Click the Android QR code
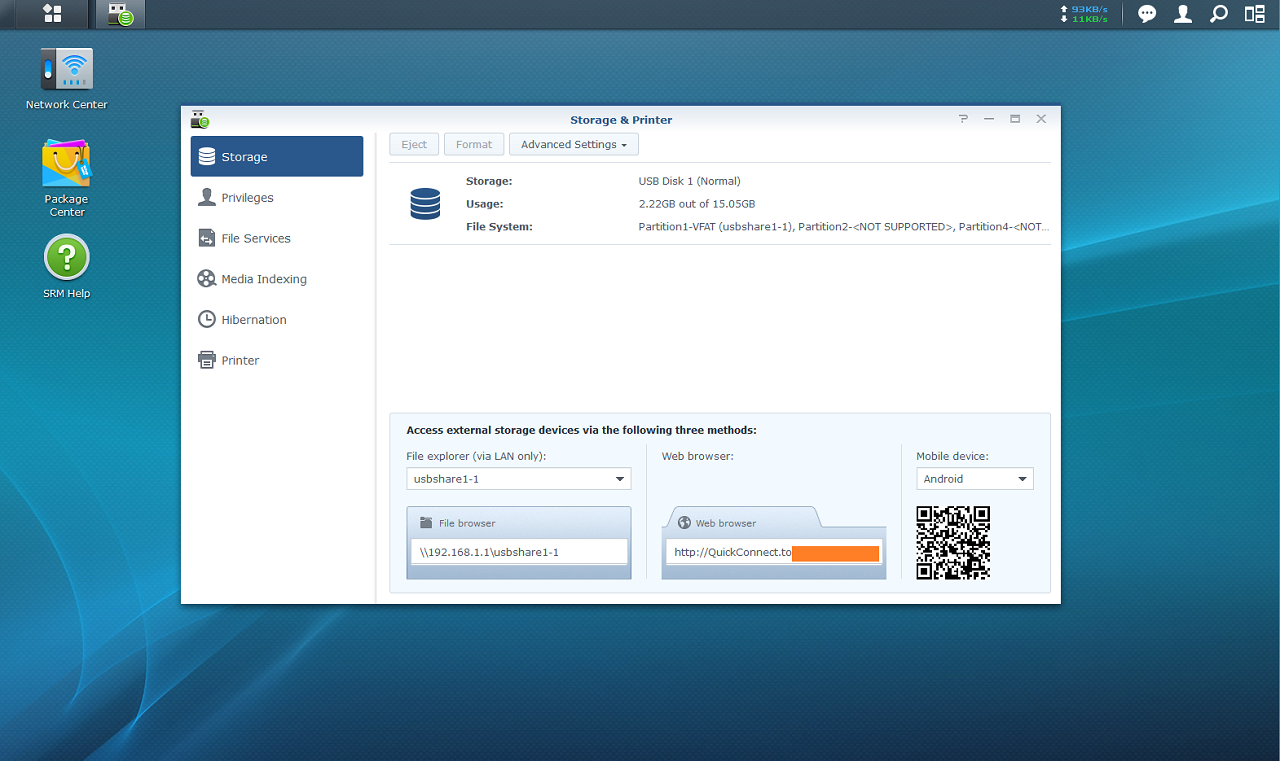The height and width of the screenshot is (761, 1280). click(x=953, y=542)
